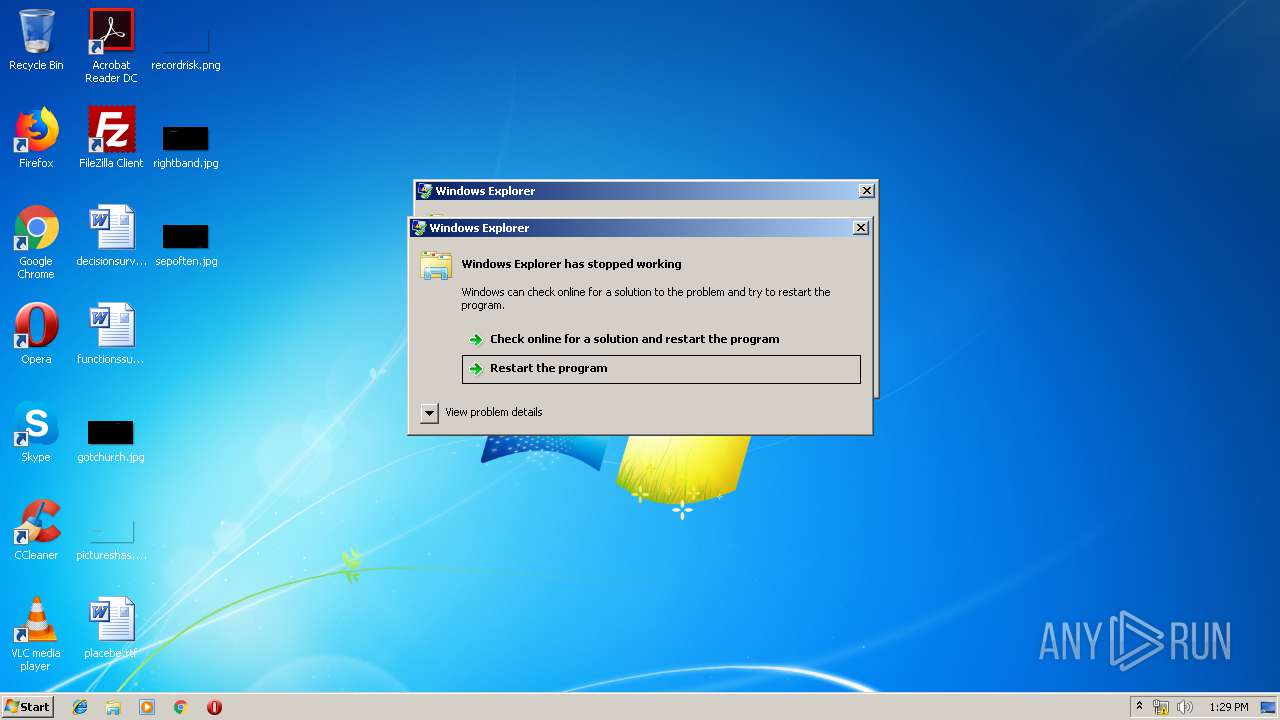Open the Recycle Bin desktop icon

coord(36,40)
